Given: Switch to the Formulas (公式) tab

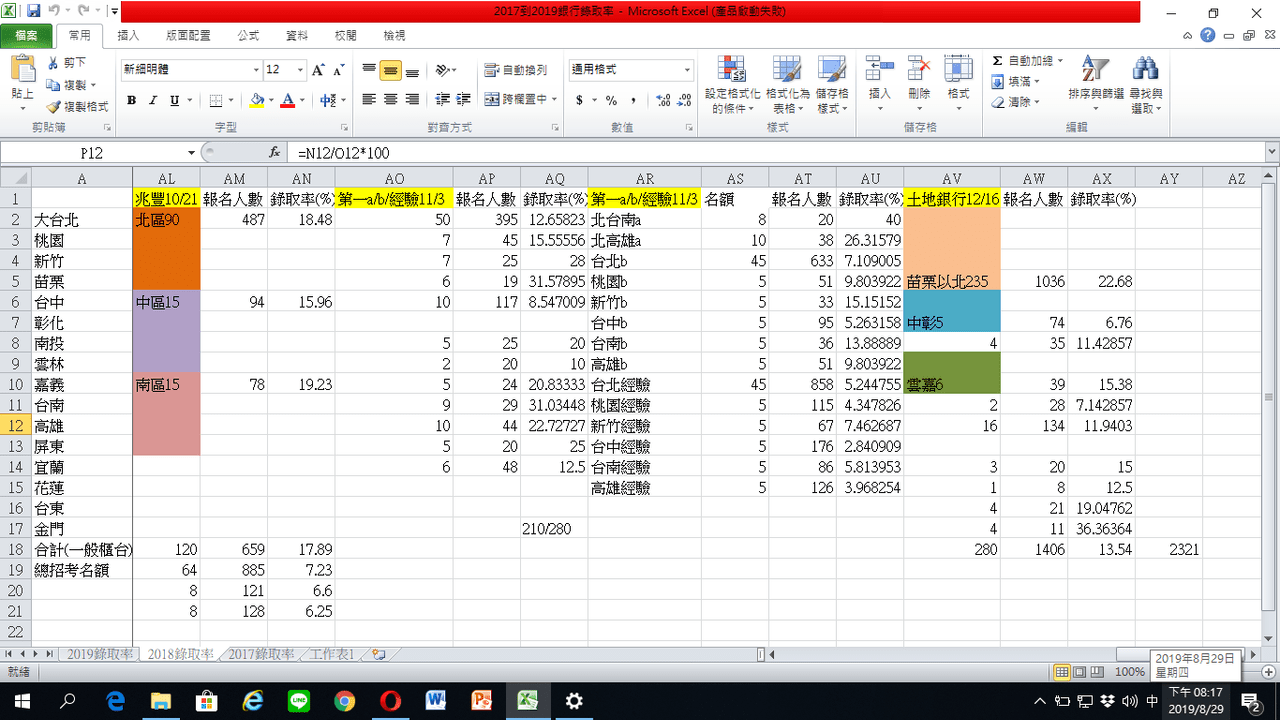Looking at the screenshot, I should pos(249,35).
